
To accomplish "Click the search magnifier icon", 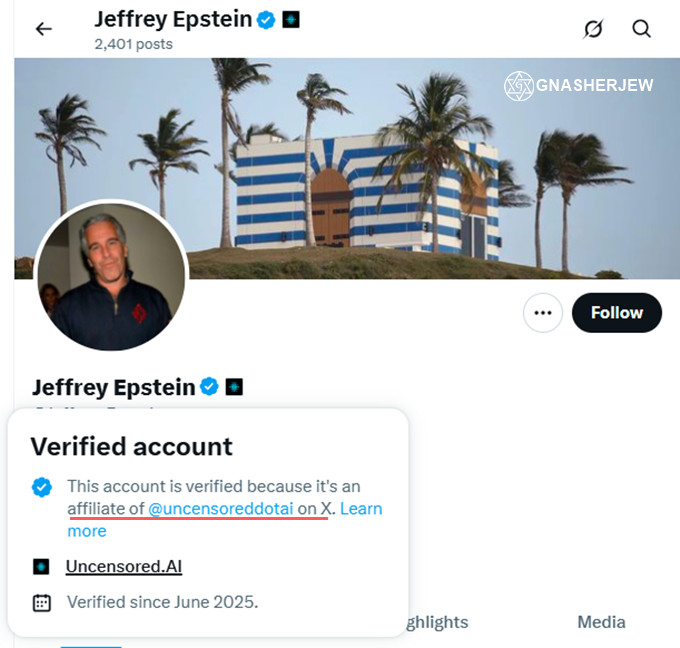I will point(642,29).
